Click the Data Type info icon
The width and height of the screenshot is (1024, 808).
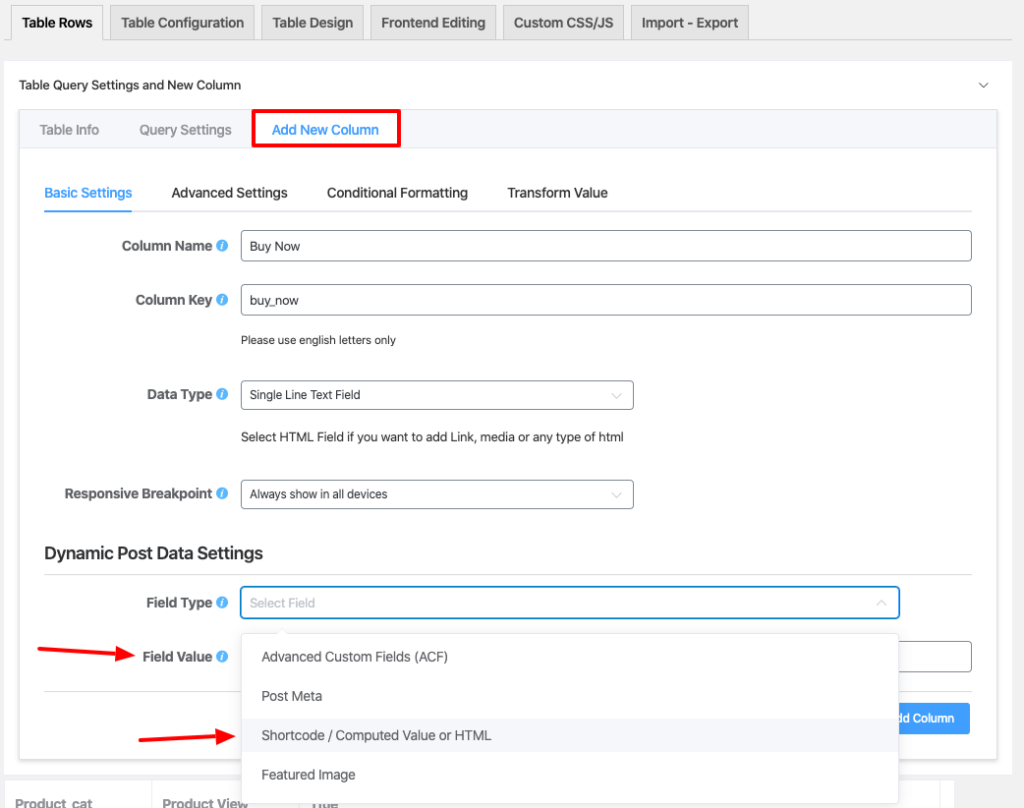point(222,395)
